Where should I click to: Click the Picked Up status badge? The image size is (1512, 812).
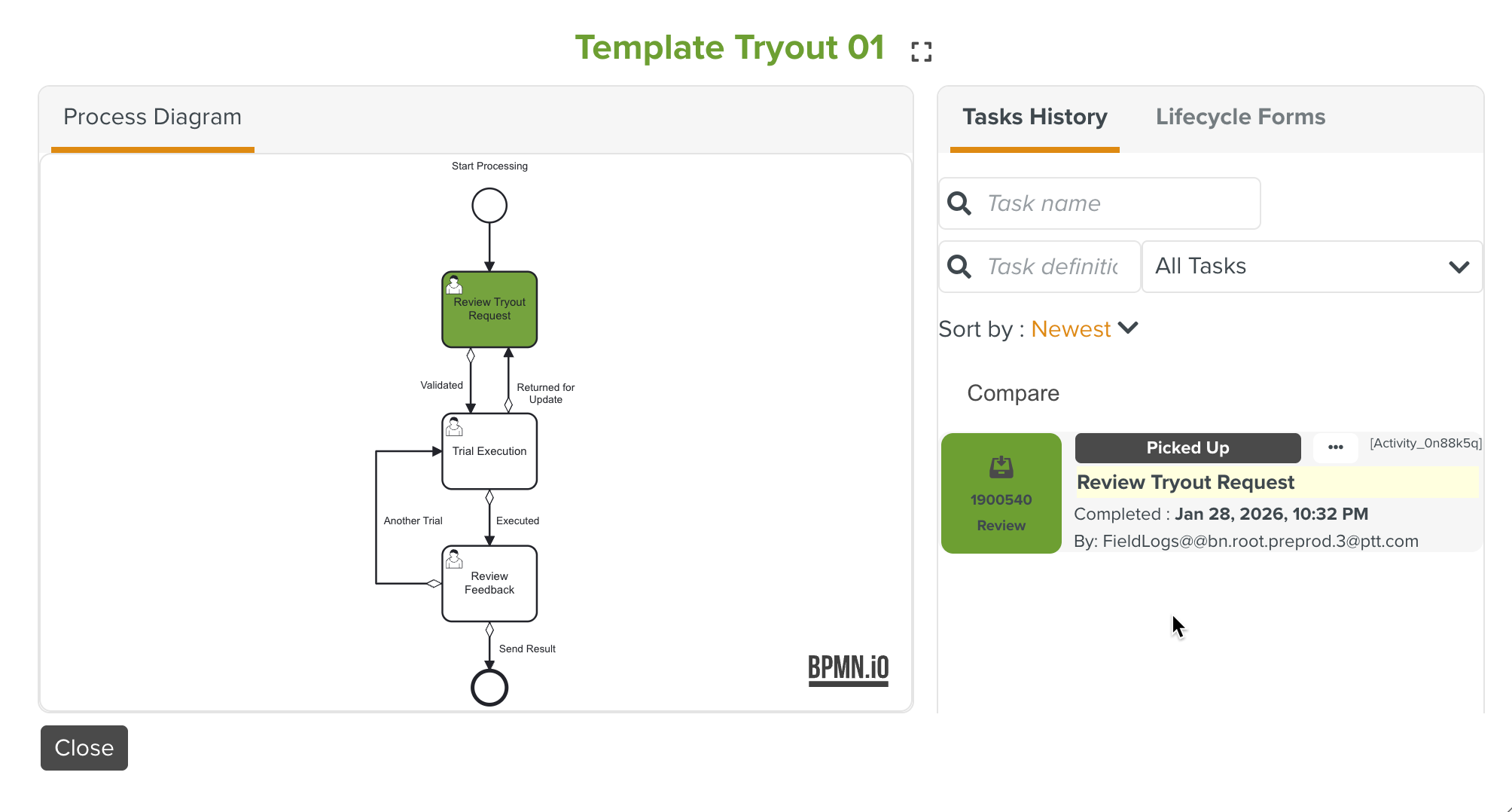point(1187,448)
